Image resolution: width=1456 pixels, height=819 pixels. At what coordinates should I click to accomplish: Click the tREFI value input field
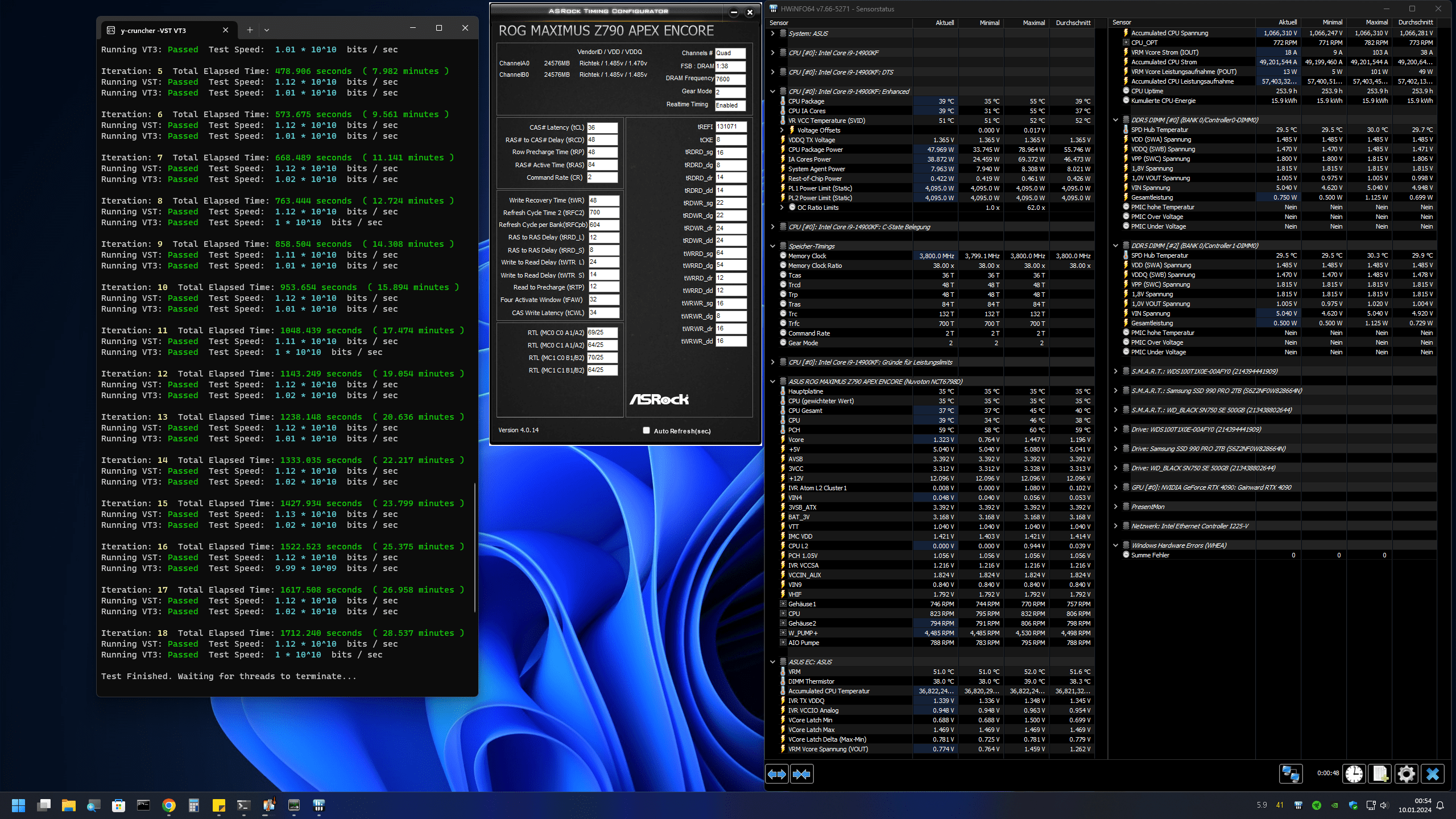[x=730, y=127]
